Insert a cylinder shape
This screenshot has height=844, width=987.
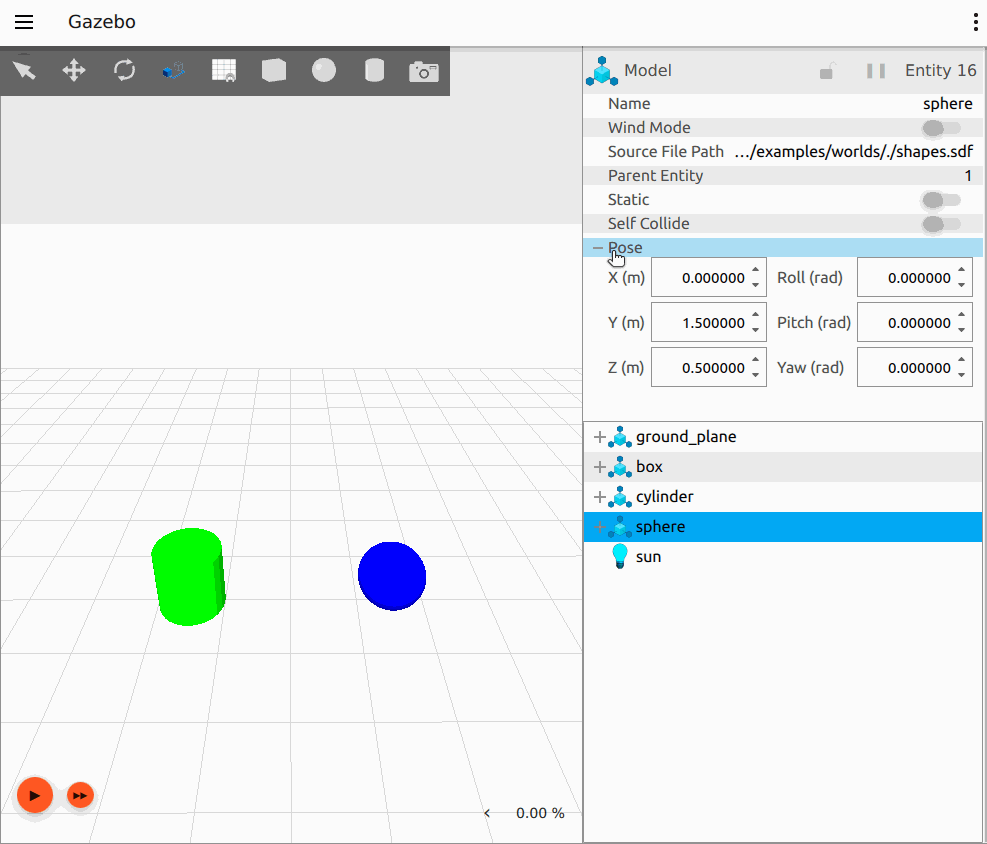pos(375,70)
